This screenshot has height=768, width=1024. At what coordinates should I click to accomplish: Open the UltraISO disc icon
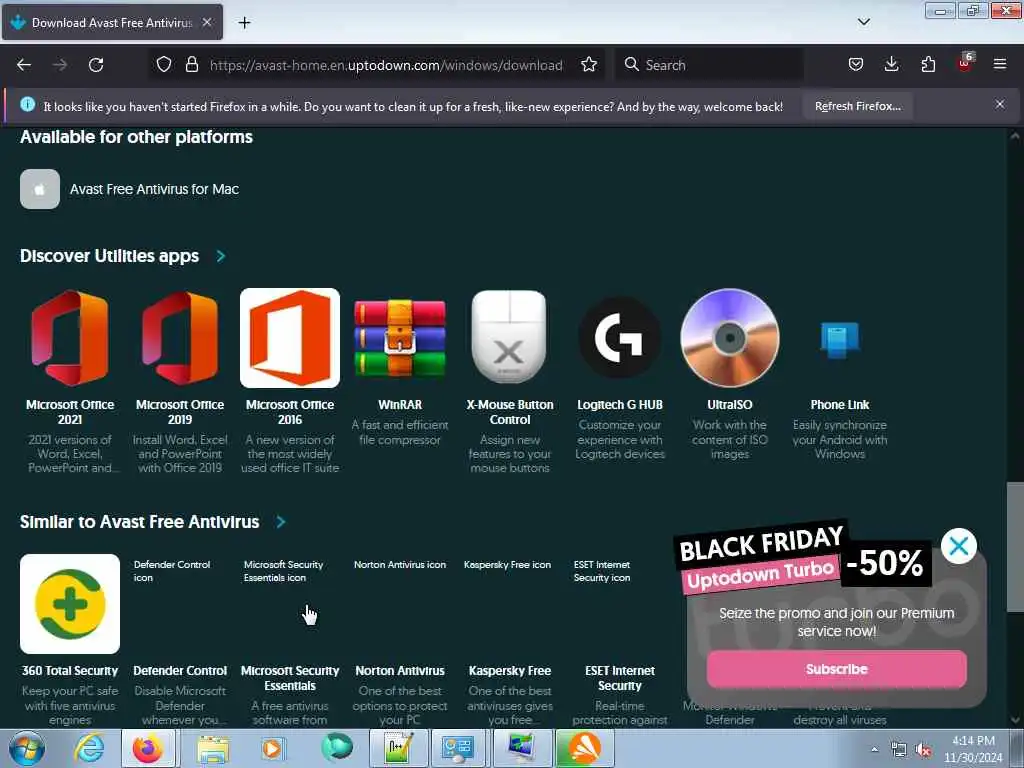729,338
